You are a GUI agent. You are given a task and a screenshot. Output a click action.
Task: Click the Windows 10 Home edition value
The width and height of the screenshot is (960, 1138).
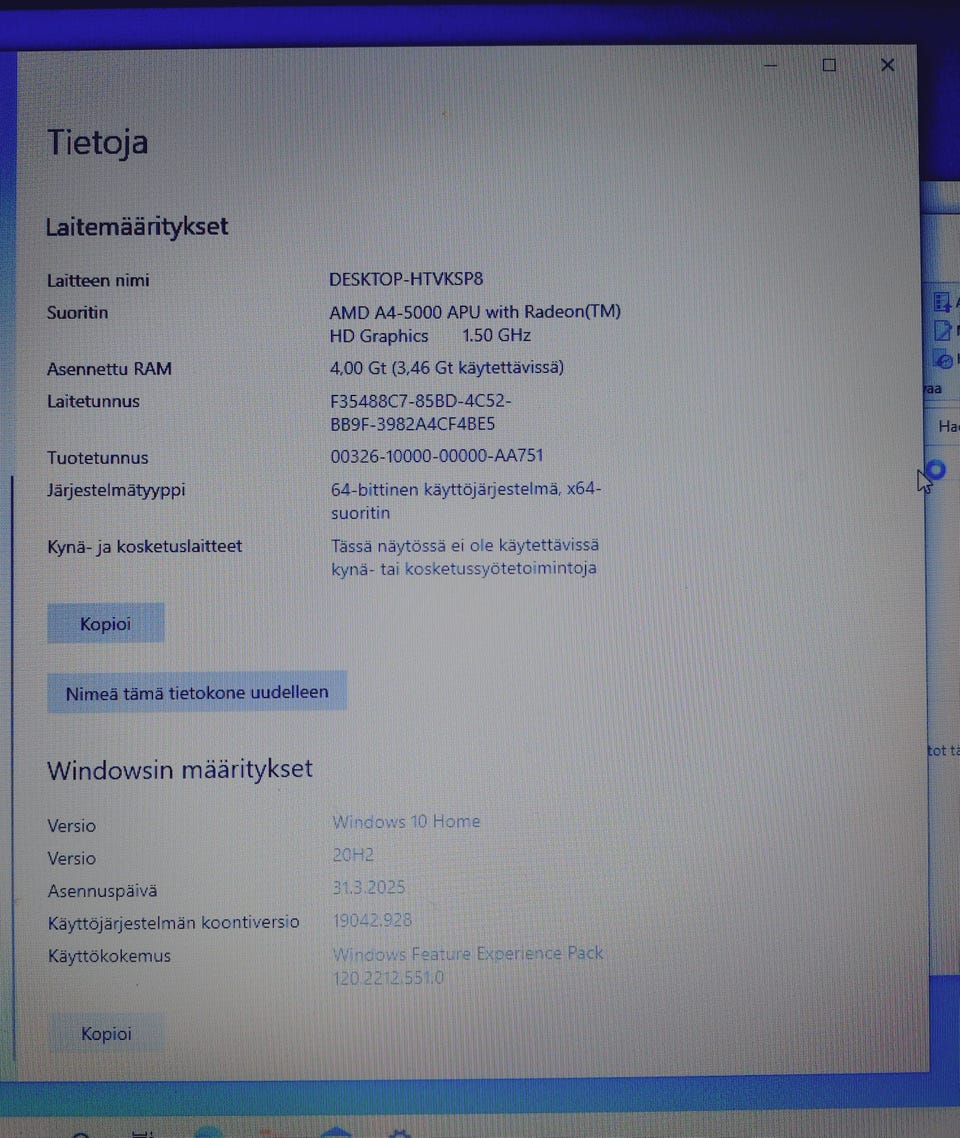[406, 822]
